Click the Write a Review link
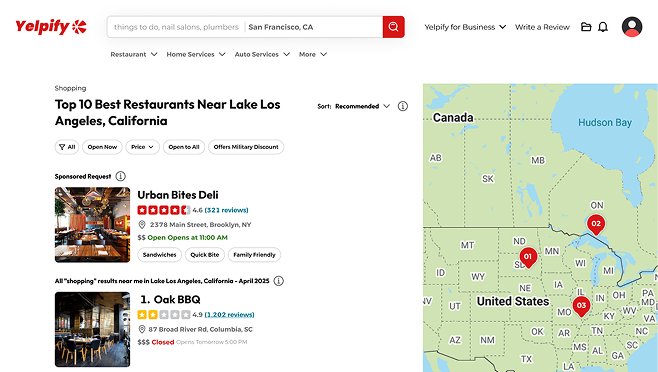658x372 pixels. tap(542, 27)
